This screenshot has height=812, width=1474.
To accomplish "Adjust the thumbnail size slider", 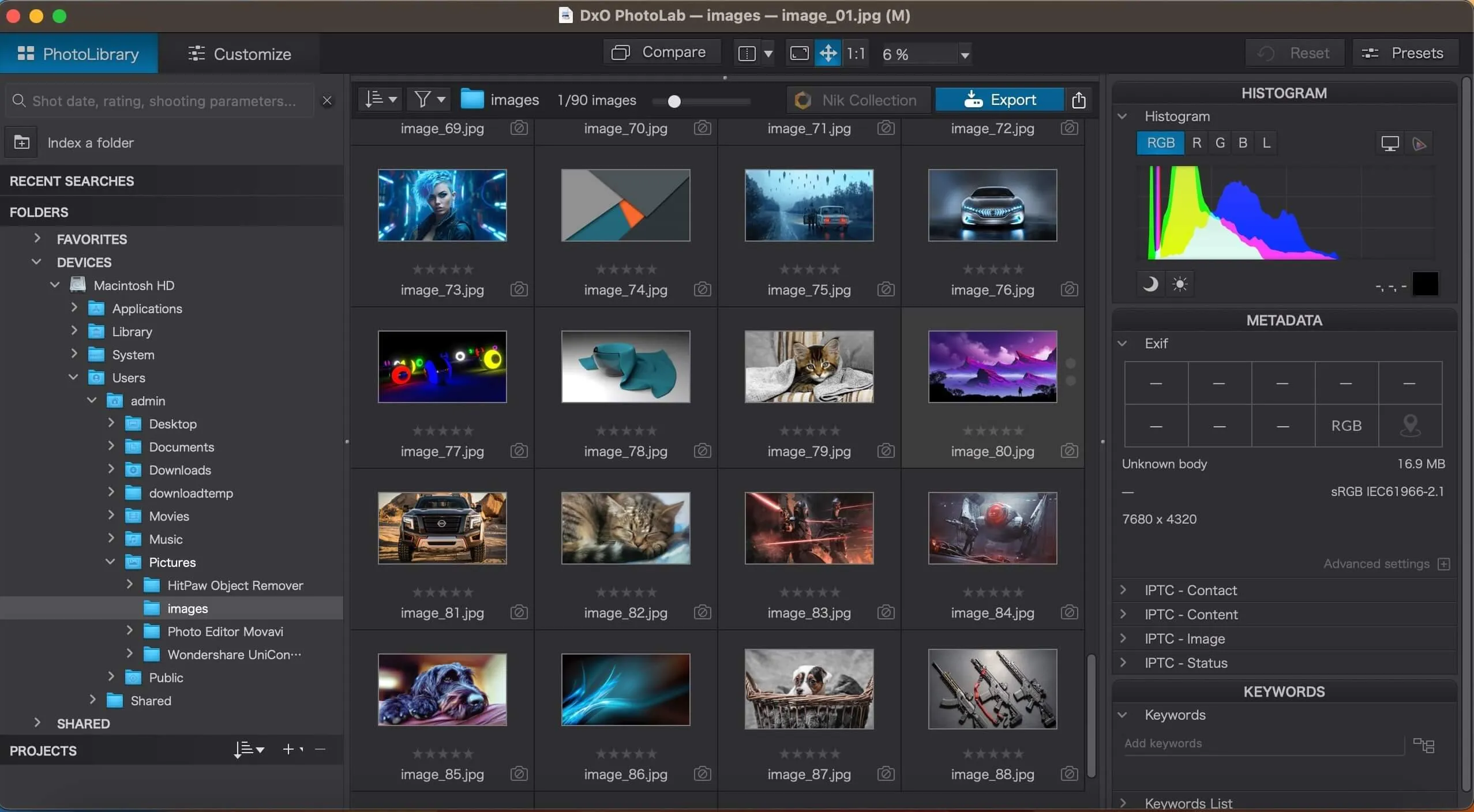I will [674, 101].
